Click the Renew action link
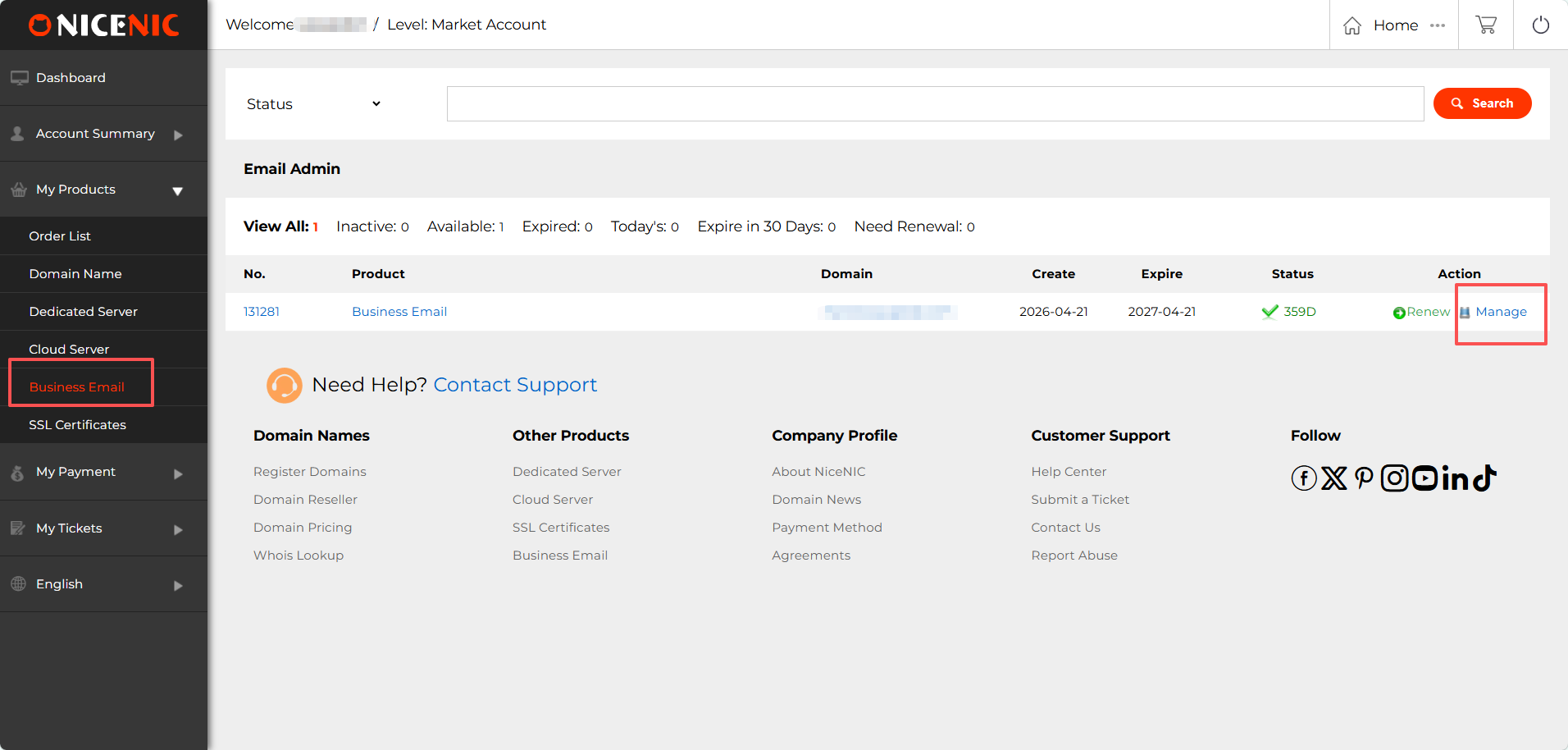The width and height of the screenshot is (1568, 750). click(1427, 312)
